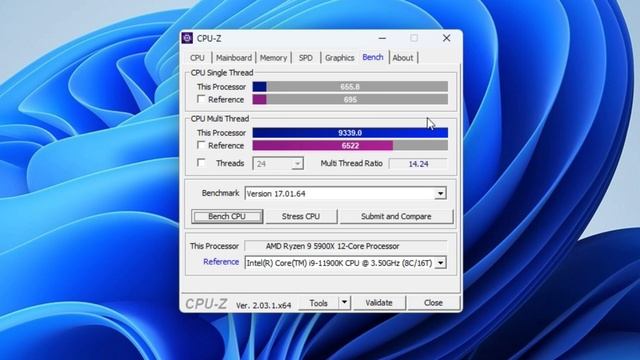Click the Validate button
This screenshot has width=640, height=360.
pyautogui.click(x=379, y=303)
